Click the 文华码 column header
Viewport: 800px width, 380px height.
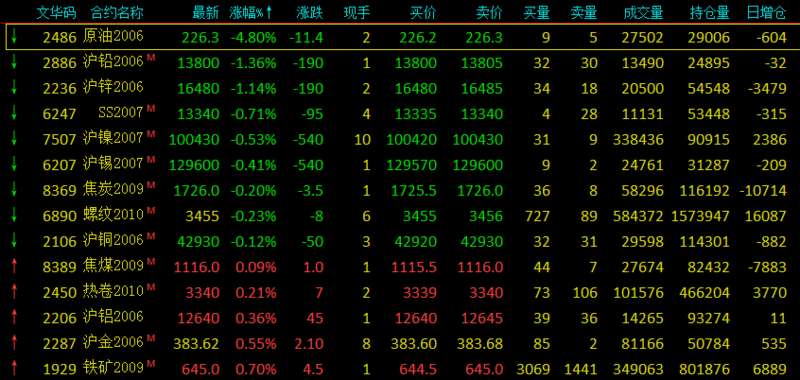[x=56, y=13]
